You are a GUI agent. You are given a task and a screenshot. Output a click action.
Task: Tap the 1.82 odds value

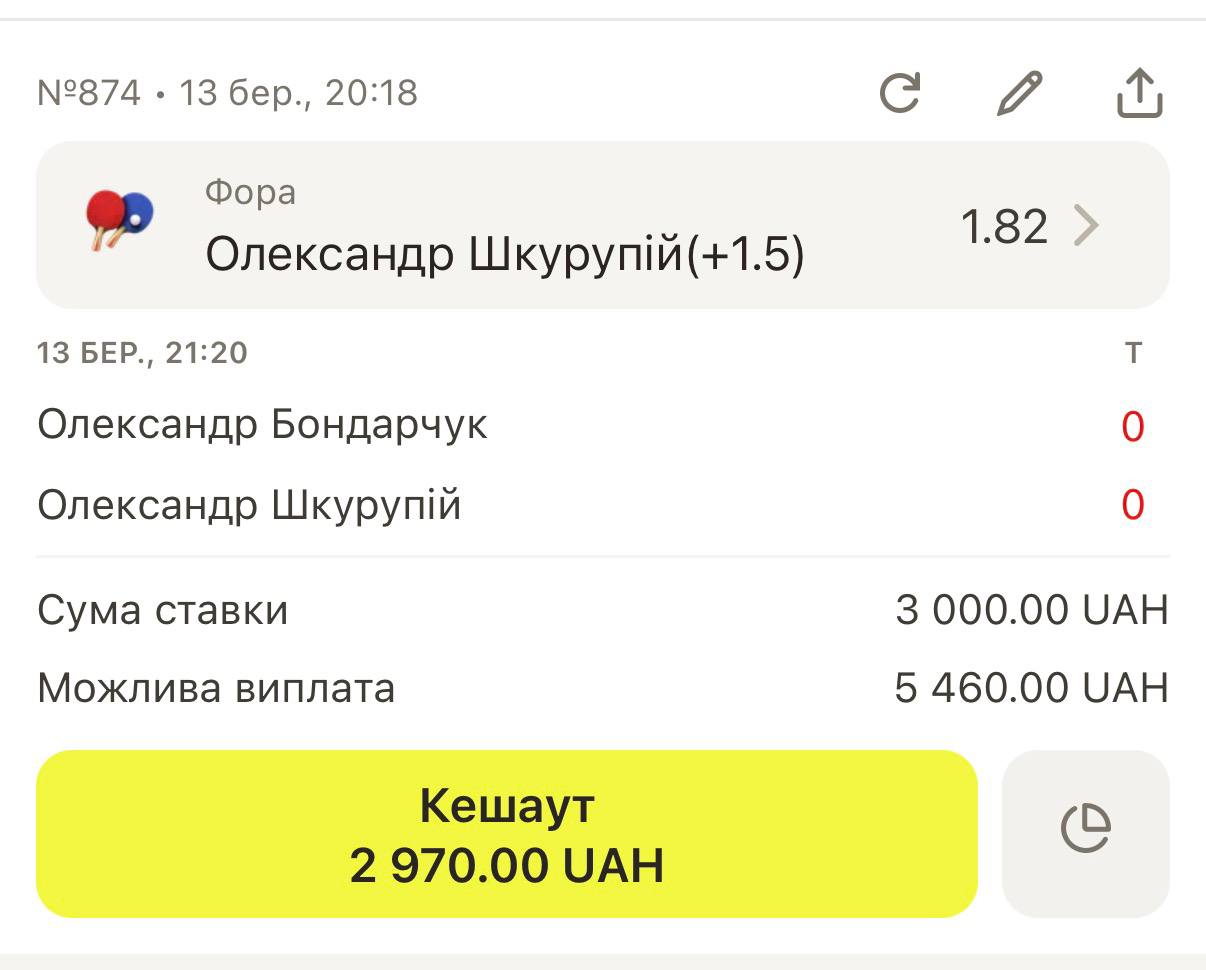tap(1004, 227)
